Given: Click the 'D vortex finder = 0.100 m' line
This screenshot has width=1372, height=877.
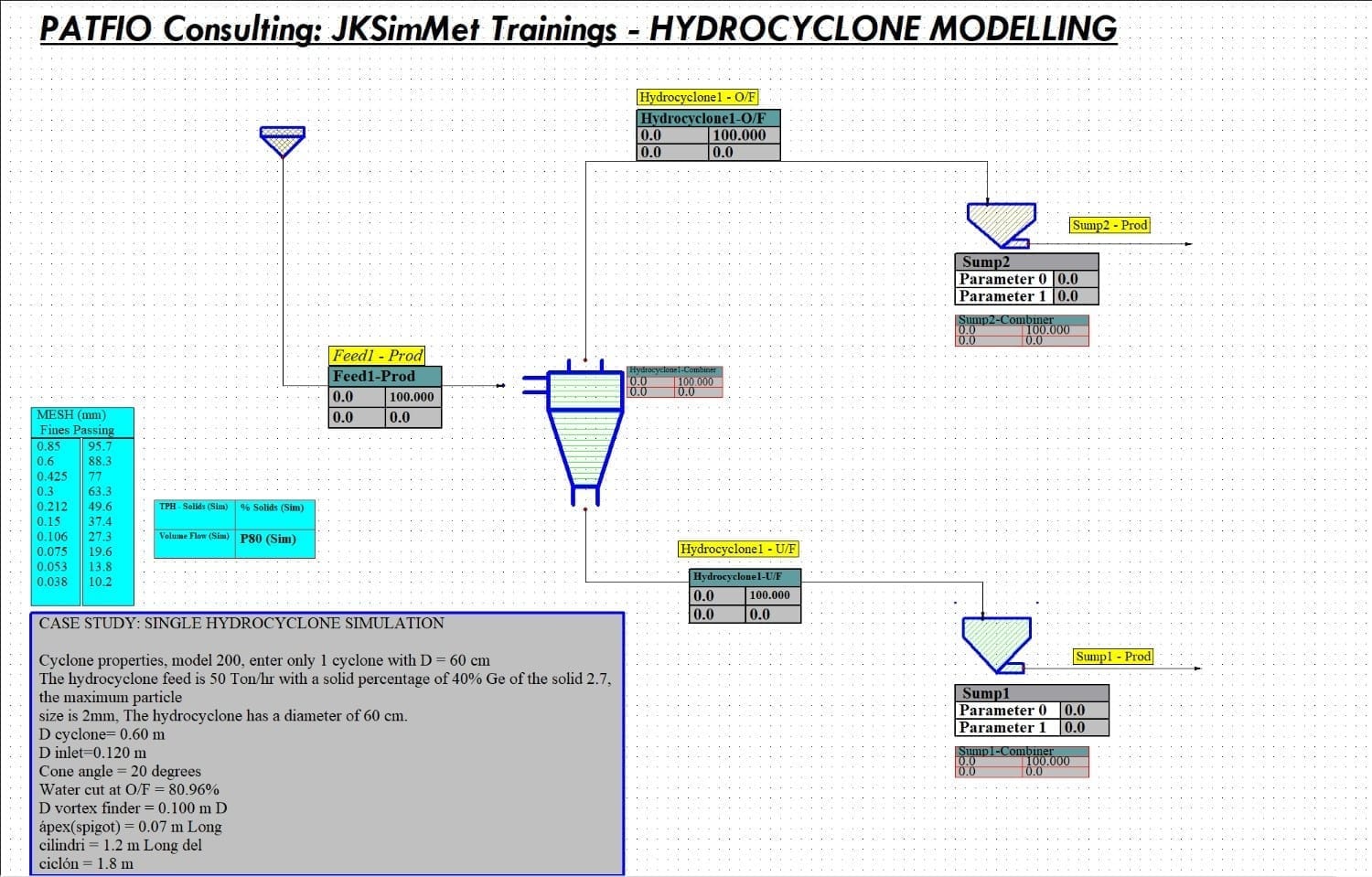Looking at the screenshot, I should [134, 808].
